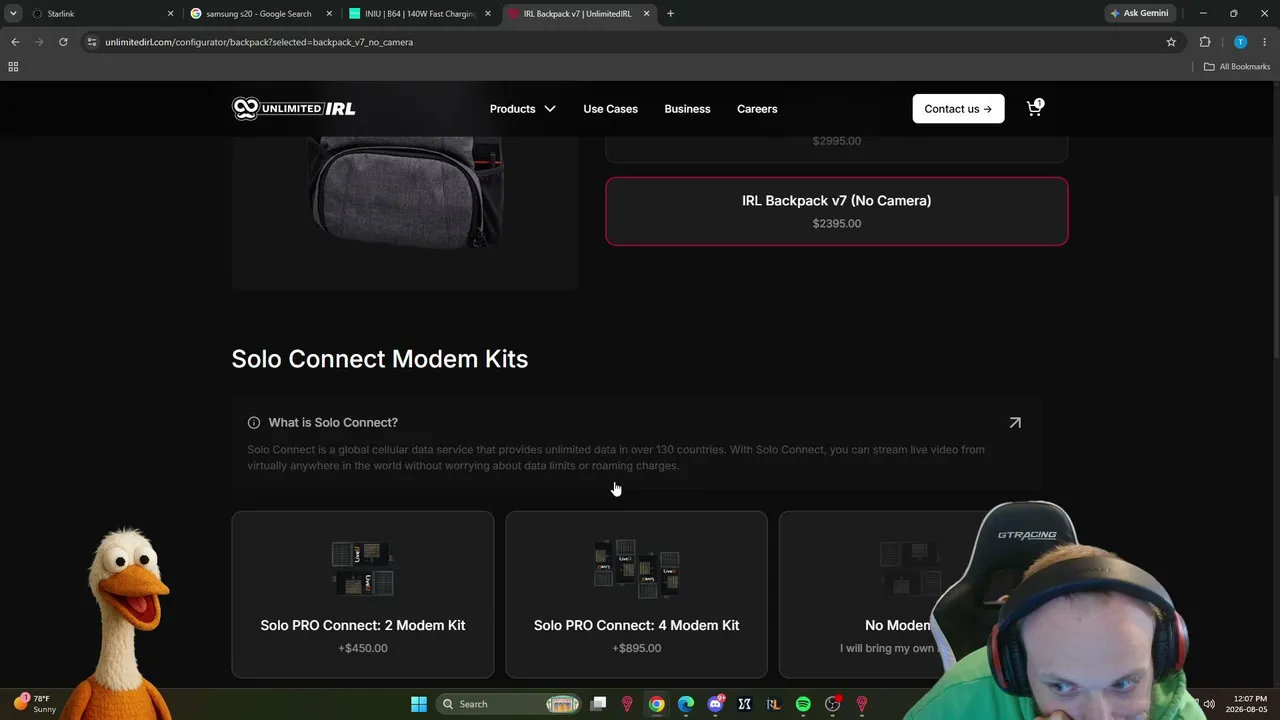
Task: View site information icon in address bar
Action: (92, 42)
